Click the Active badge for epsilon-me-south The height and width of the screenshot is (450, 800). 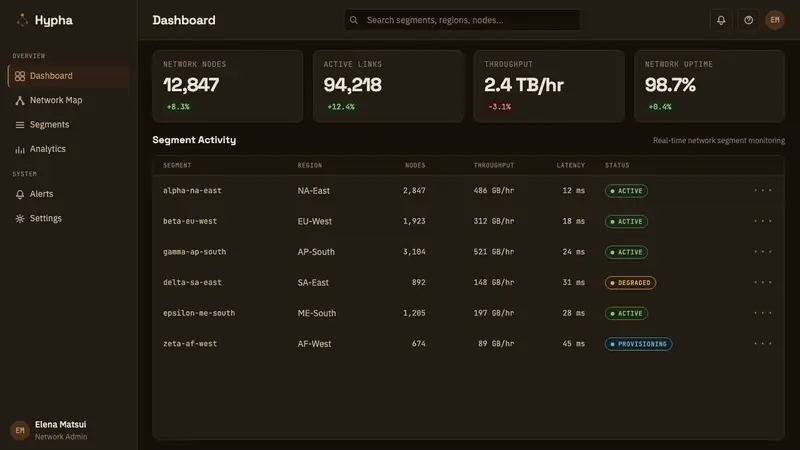pyautogui.click(x=627, y=313)
